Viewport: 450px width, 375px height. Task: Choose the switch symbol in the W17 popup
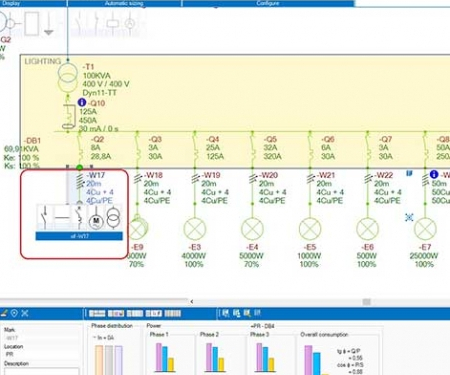pyautogui.click(x=45, y=218)
